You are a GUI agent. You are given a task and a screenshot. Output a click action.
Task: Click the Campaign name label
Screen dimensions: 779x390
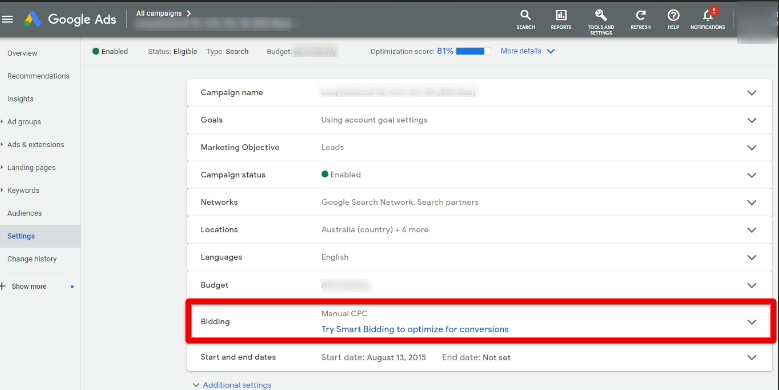point(232,92)
